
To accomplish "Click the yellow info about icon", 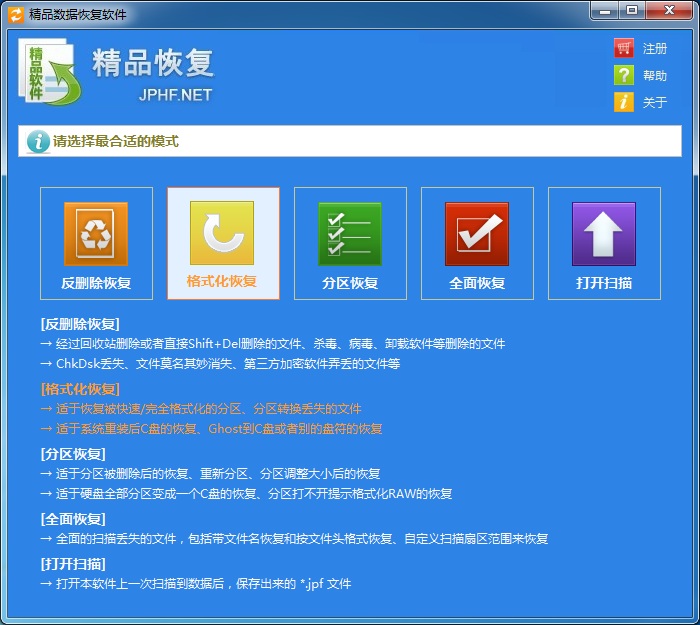I will click(624, 102).
